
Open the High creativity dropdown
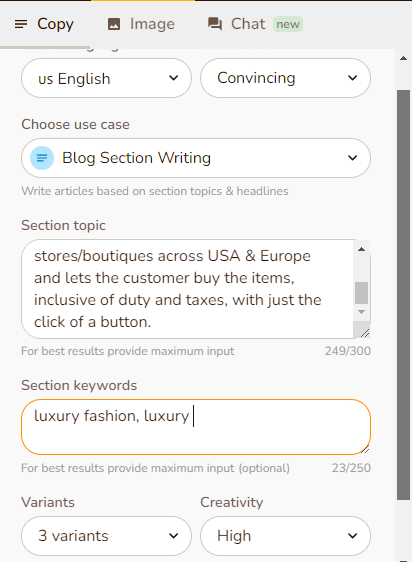coord(285,536)
